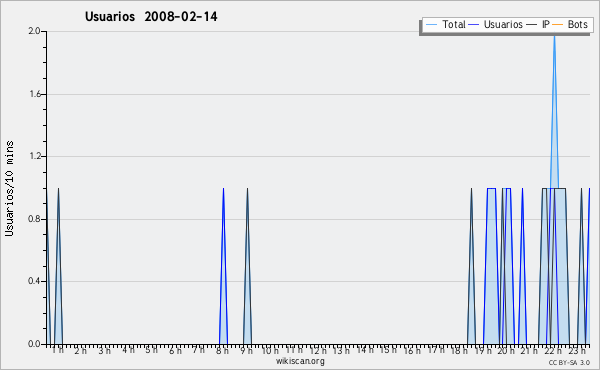The image size is (600, 370).
Task: Click the '20 h' x-axis label
Action: (x=506, y=350)
